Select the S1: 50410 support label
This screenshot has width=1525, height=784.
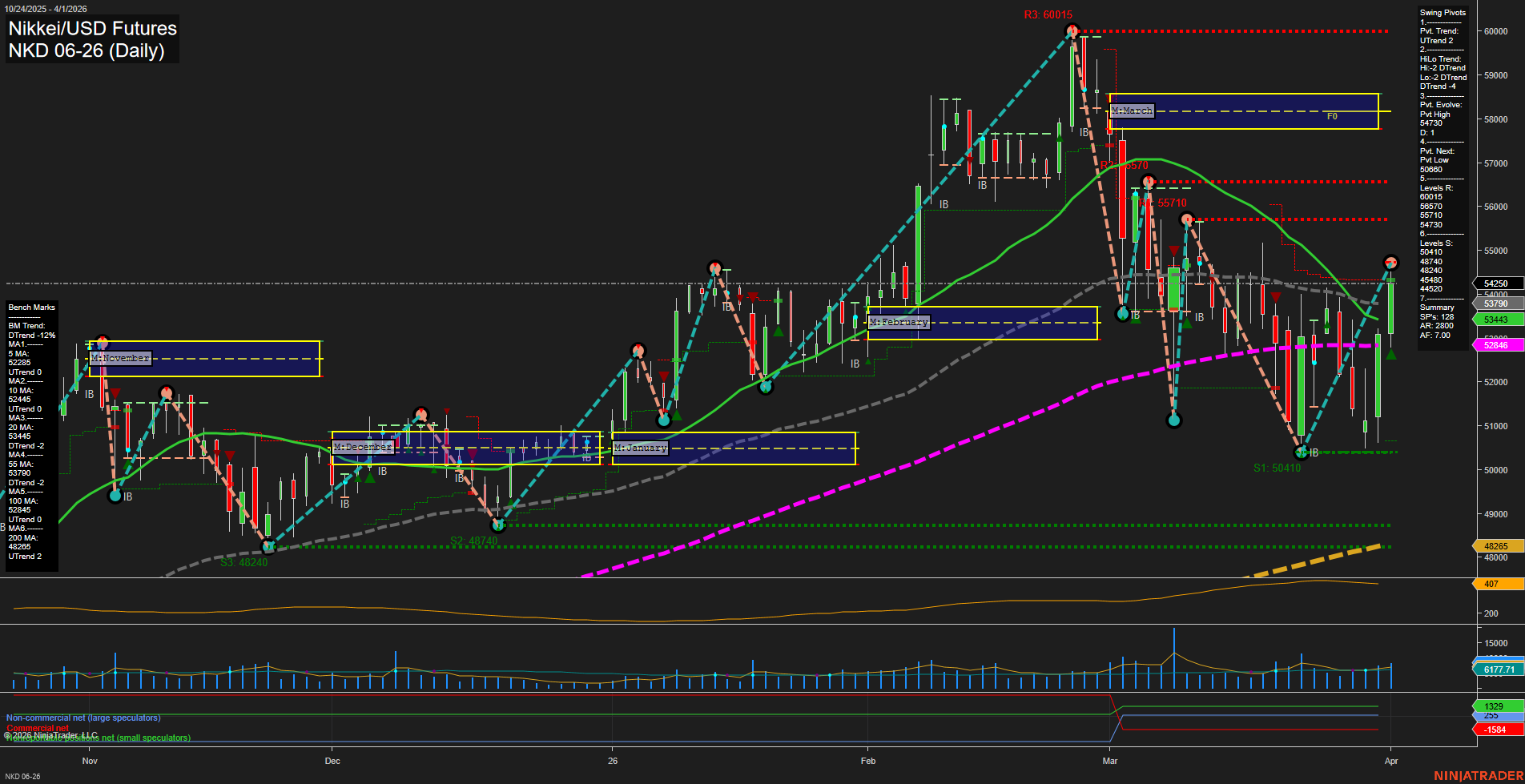click(x=1278, y=468)
